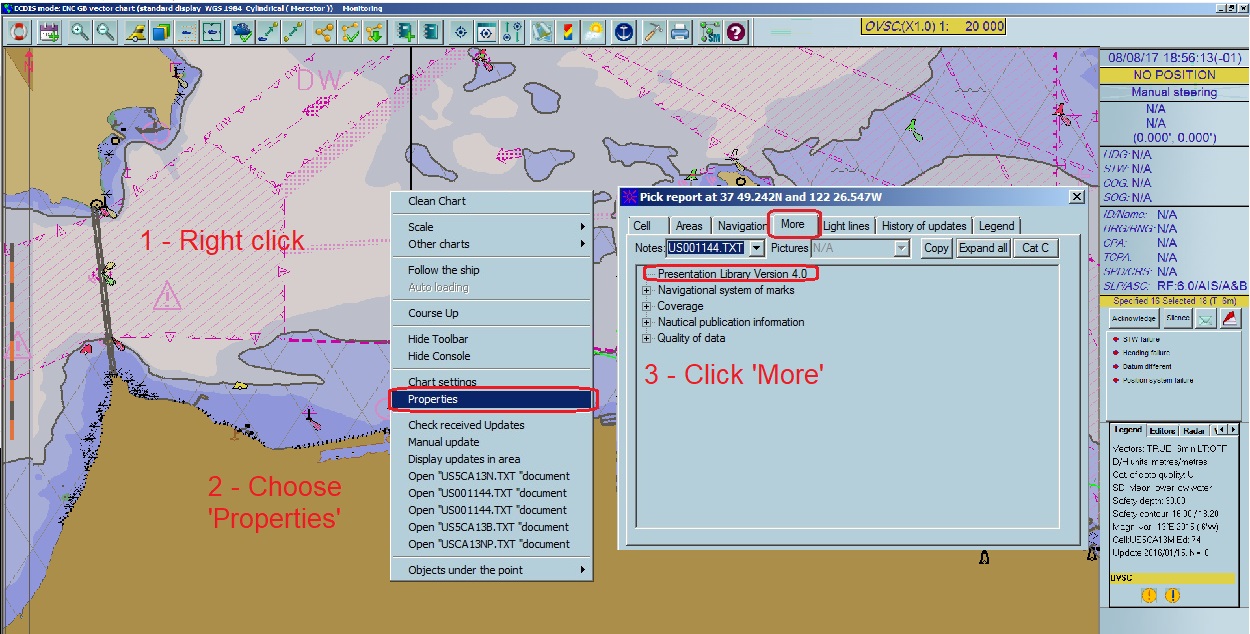Screen dimensions: 1250x634
Task: Choose Manual update from context menu
Action: pos(444,442)
